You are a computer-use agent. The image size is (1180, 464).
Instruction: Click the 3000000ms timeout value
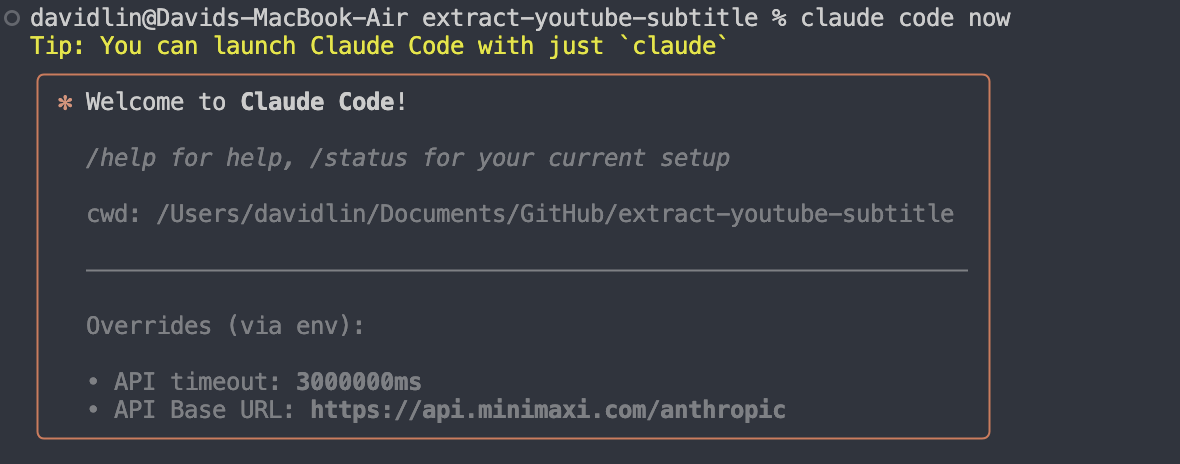click(359, 382)
